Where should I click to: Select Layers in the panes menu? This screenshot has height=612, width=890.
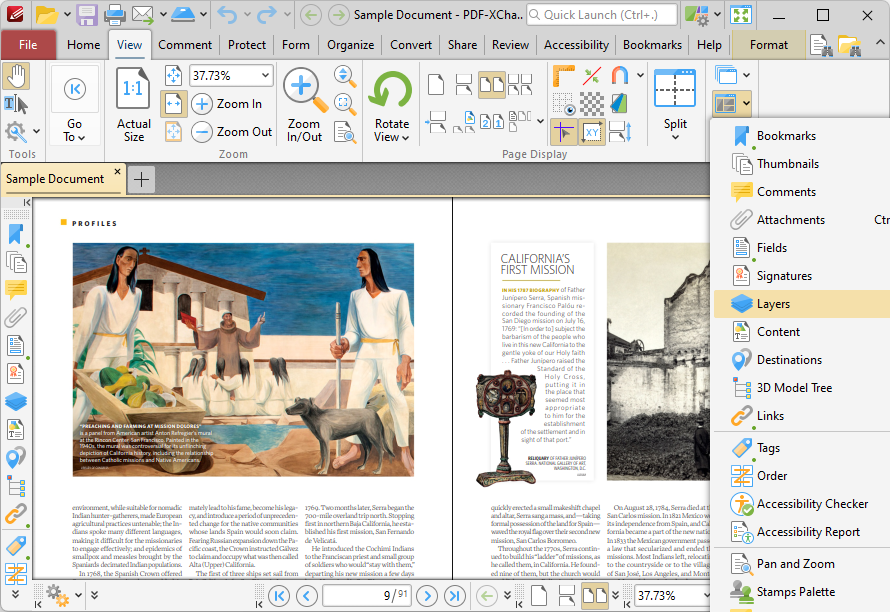tap(801, 304)
